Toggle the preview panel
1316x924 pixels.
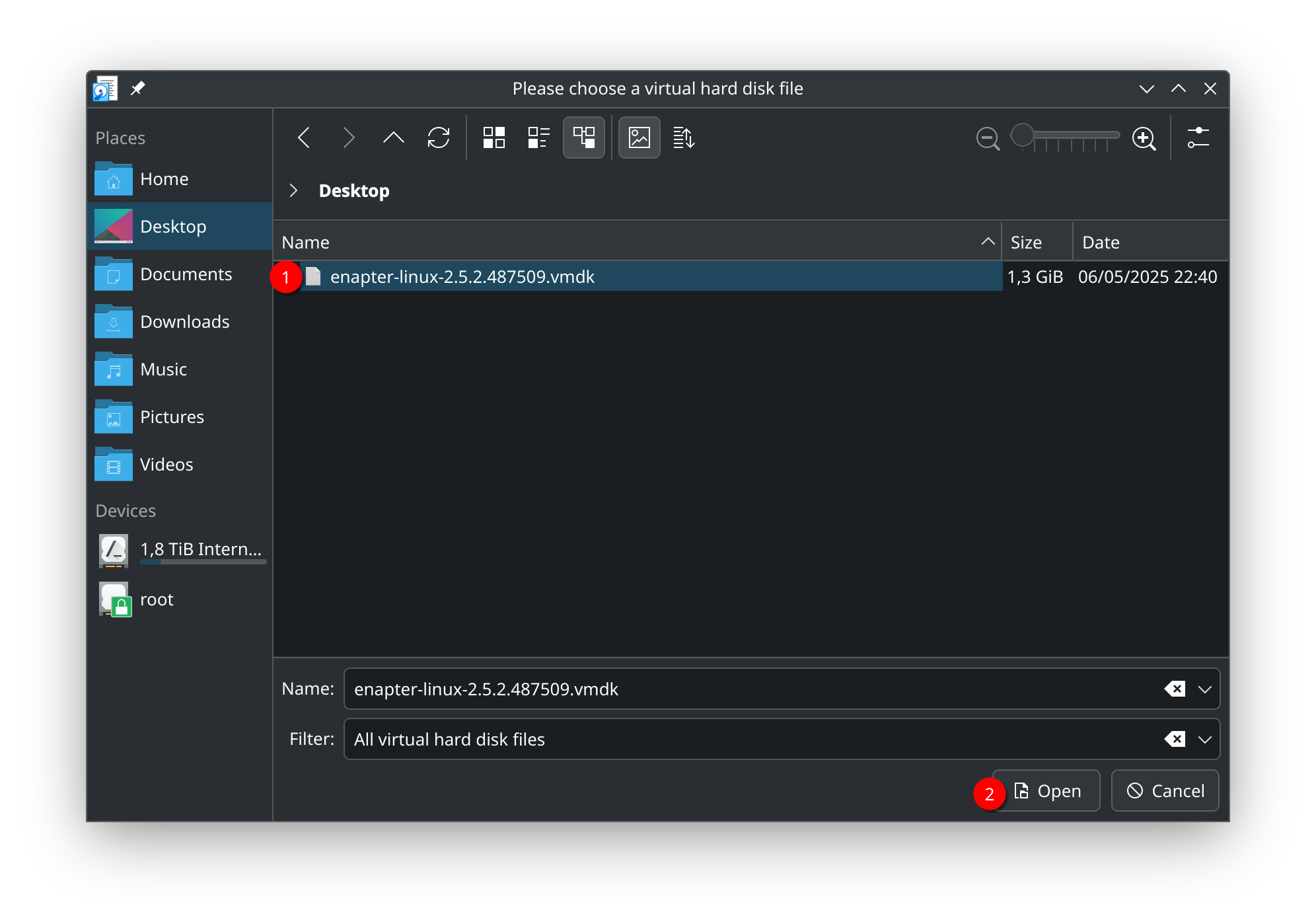(638, 137)
